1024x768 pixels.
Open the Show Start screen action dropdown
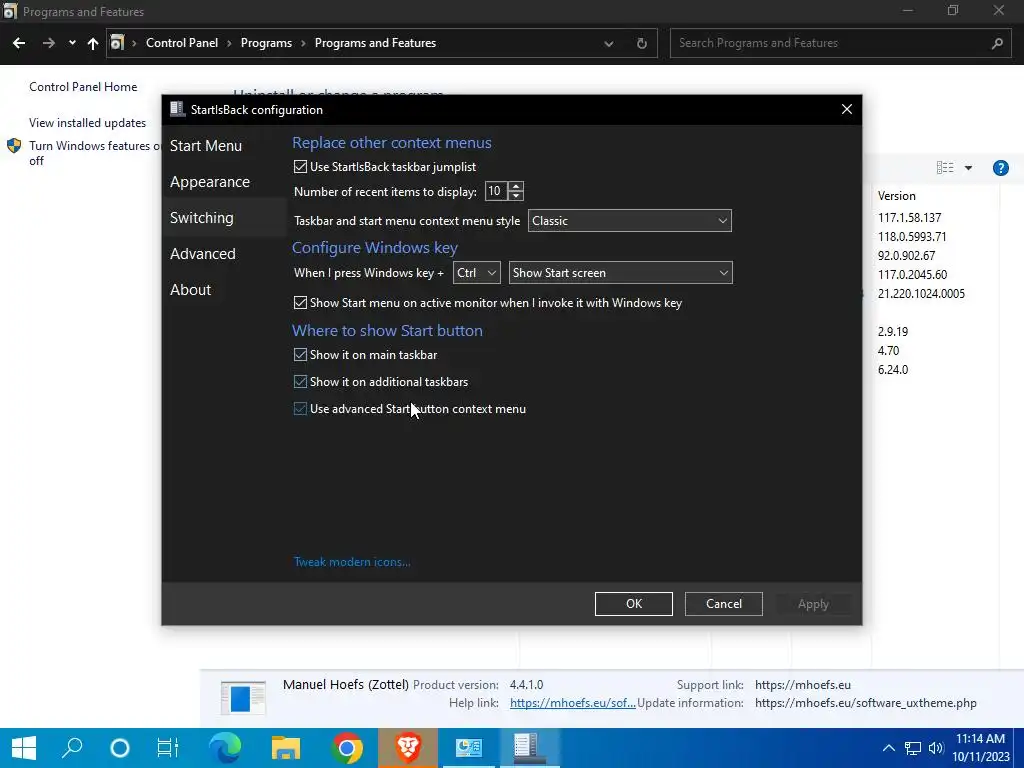[620, 273]
